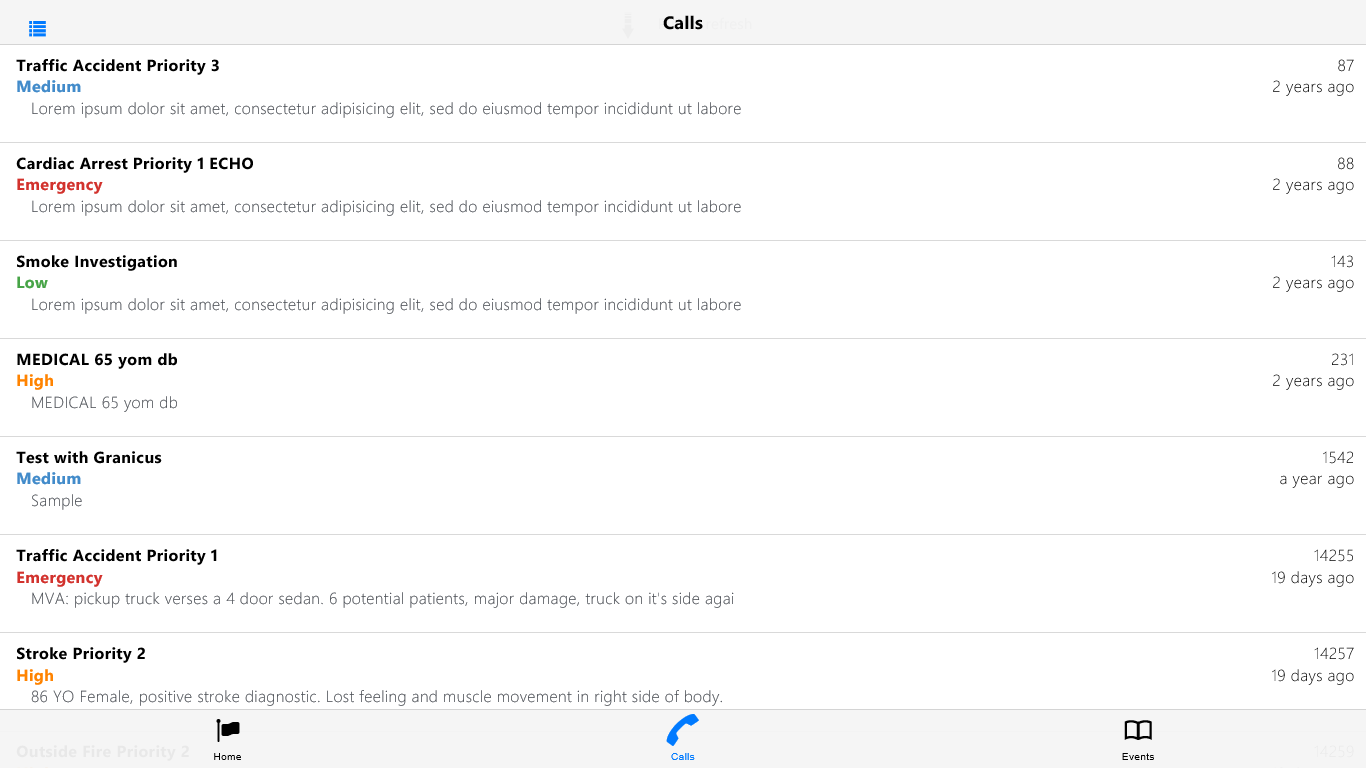Click the Calls page title in header
1366x768 pixels.
pyautogui.click(x=683, y=23)
